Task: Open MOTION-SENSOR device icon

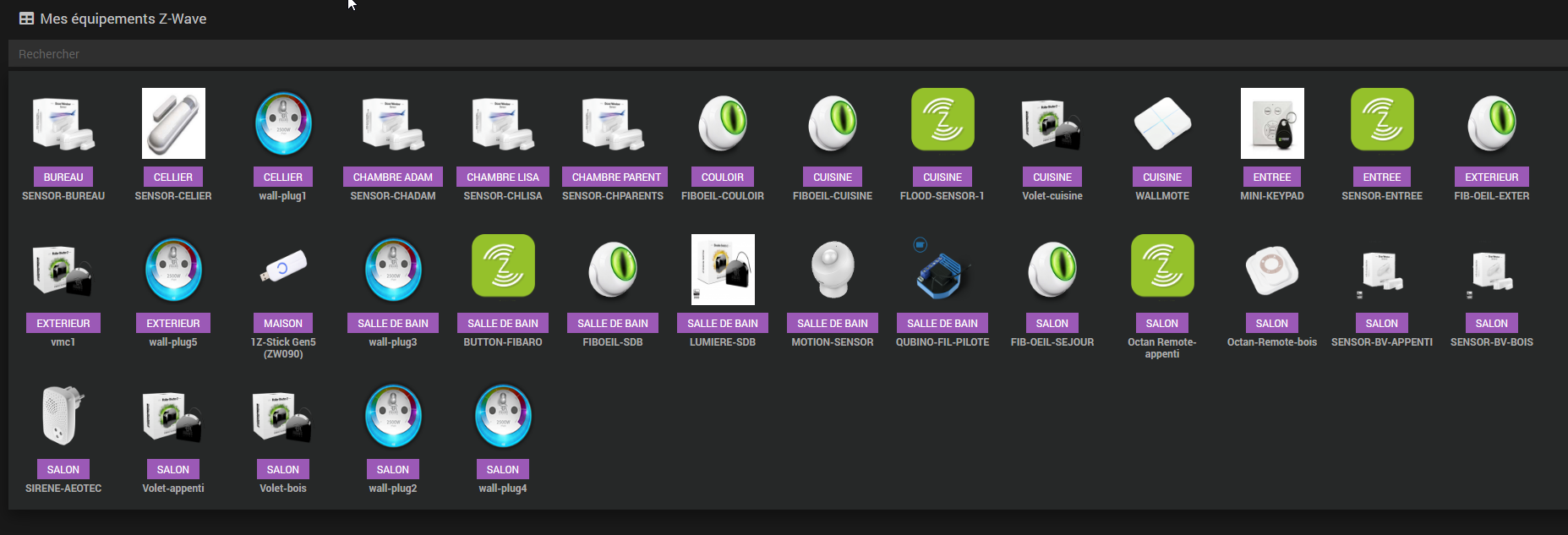Action: [x=833, y=270]
